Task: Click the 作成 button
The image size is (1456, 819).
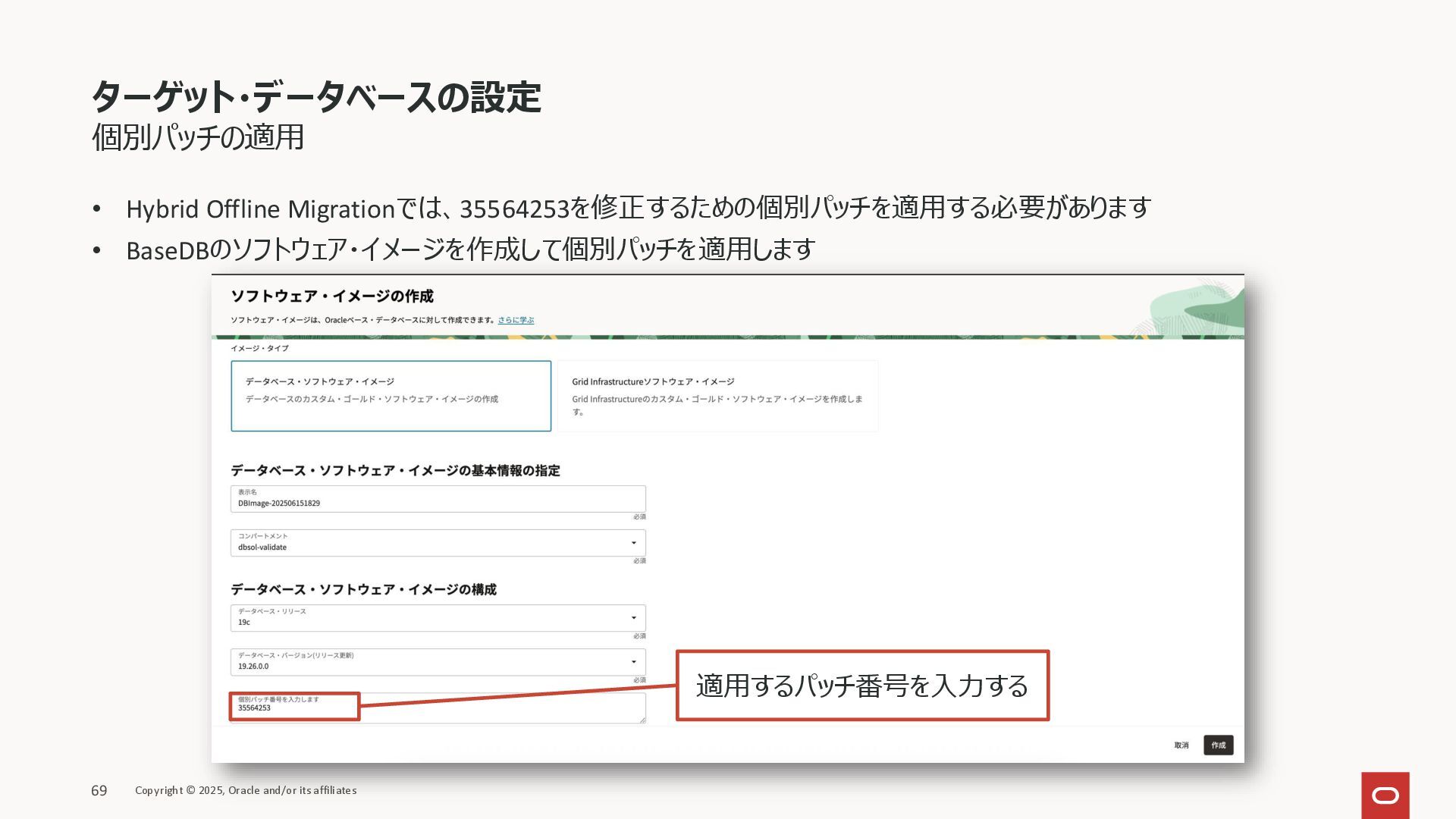Action: coord(1219,745)
